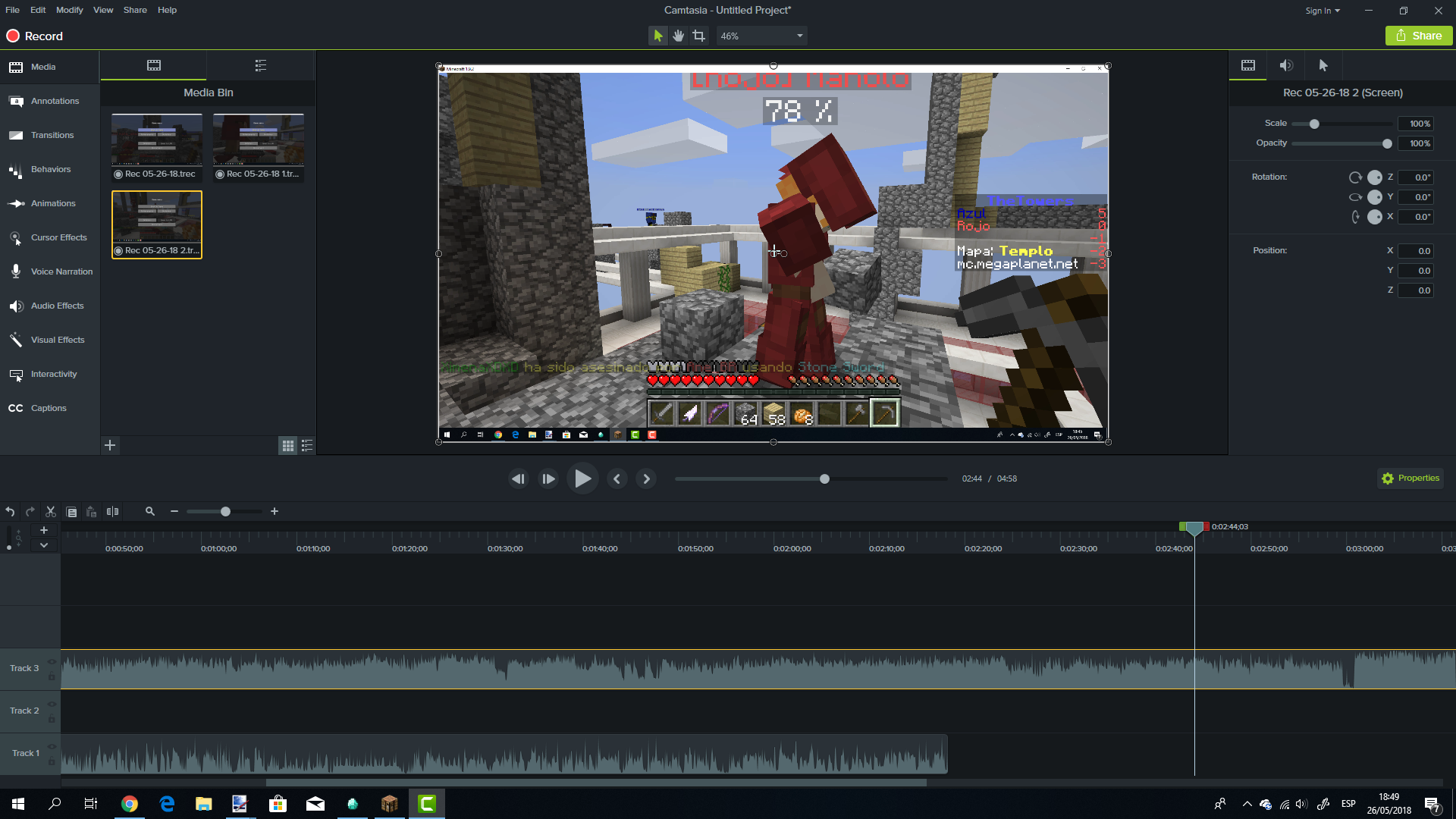The height and width of the screenshot is (819, 1456).
Task: Open the Audio Effects panel
Action: tap(49, 306)
